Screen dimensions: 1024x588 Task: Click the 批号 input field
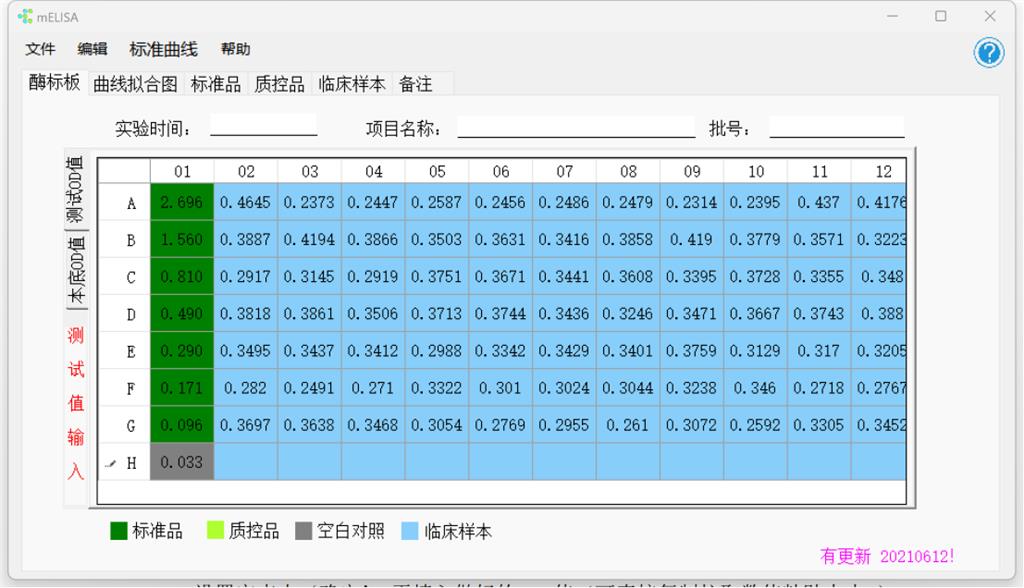[836, 127]
